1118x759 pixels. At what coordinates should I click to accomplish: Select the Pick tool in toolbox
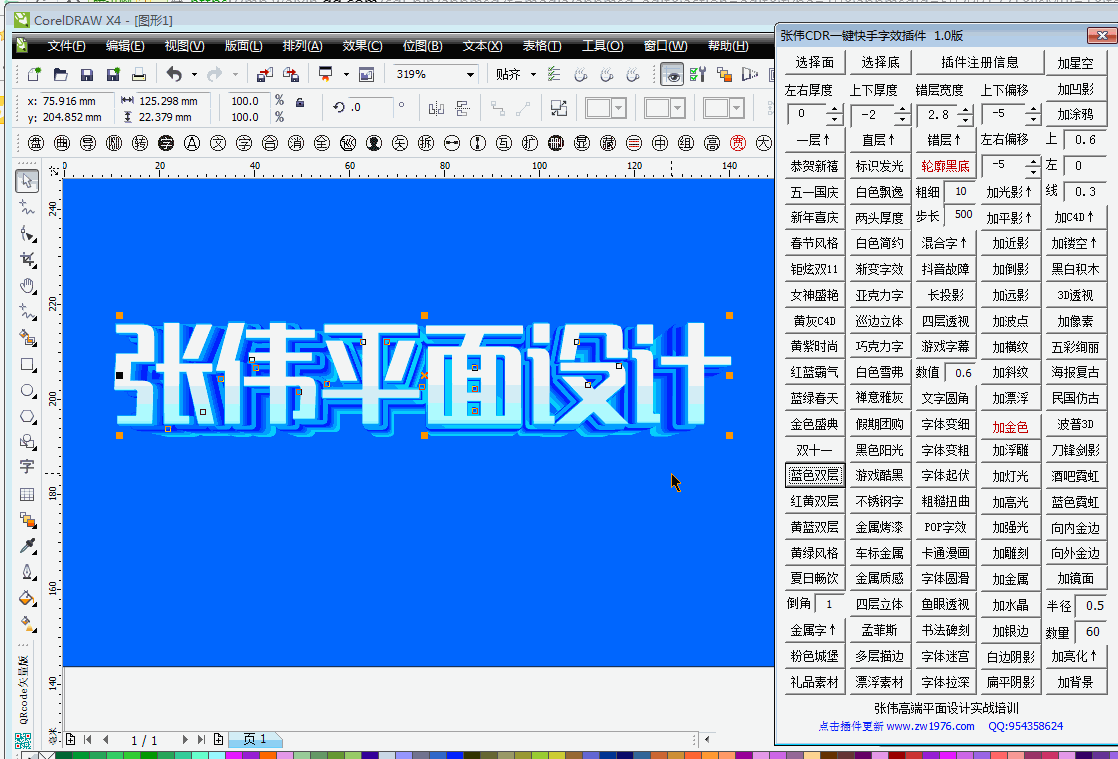(27, 181)
